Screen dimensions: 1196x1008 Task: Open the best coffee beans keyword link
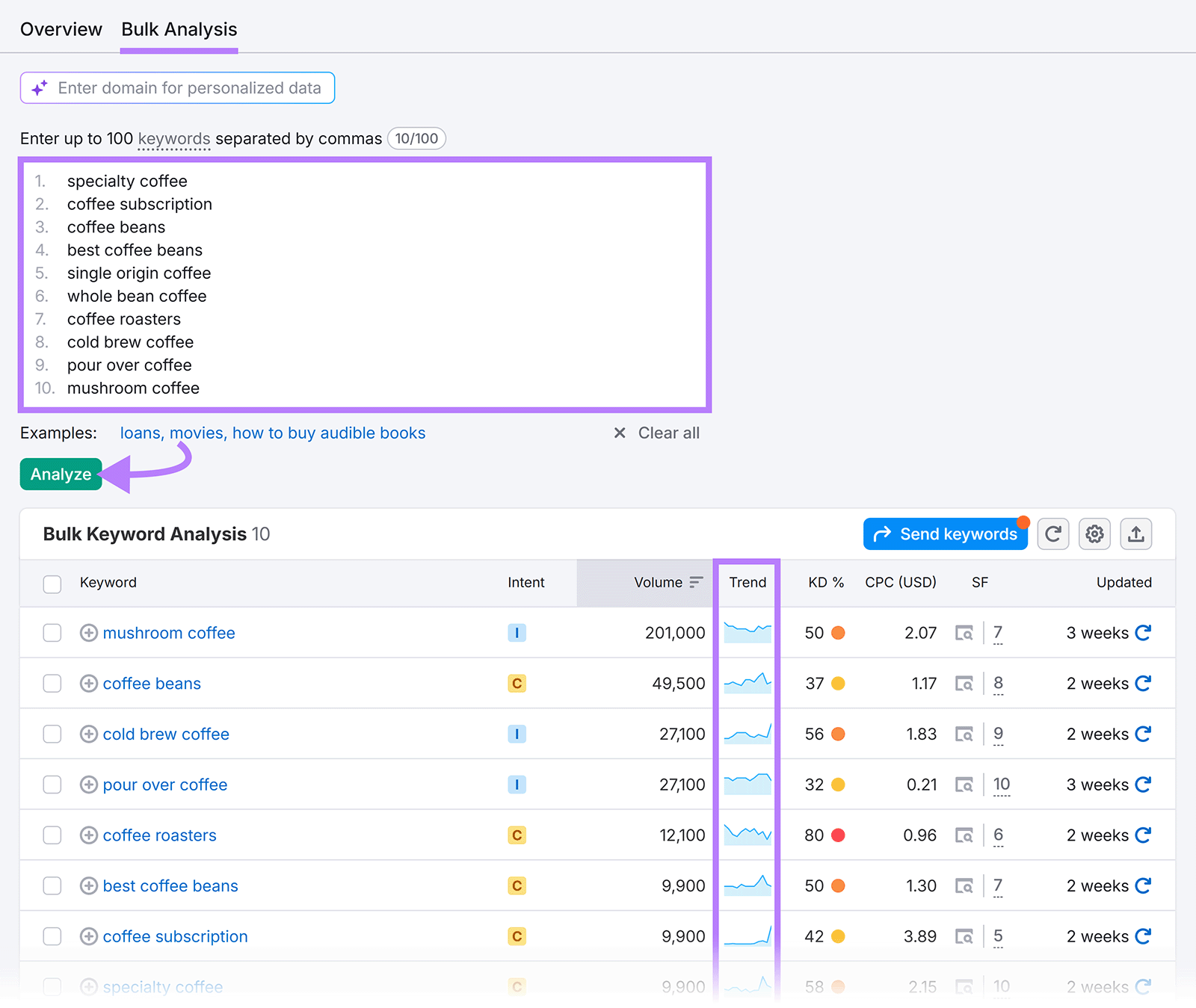click(170, 886)
